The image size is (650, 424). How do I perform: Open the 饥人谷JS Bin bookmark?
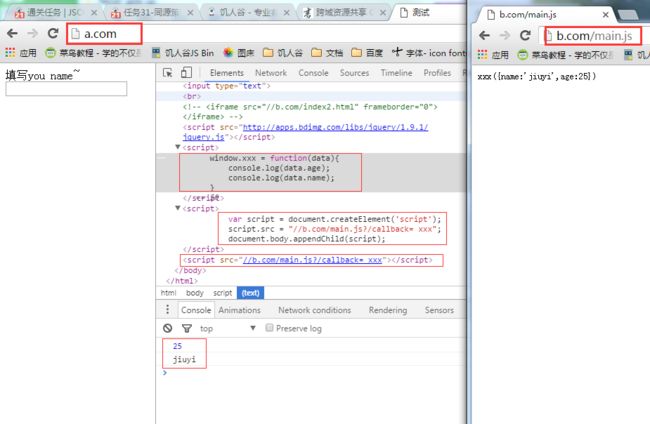[x=183, y=53]
